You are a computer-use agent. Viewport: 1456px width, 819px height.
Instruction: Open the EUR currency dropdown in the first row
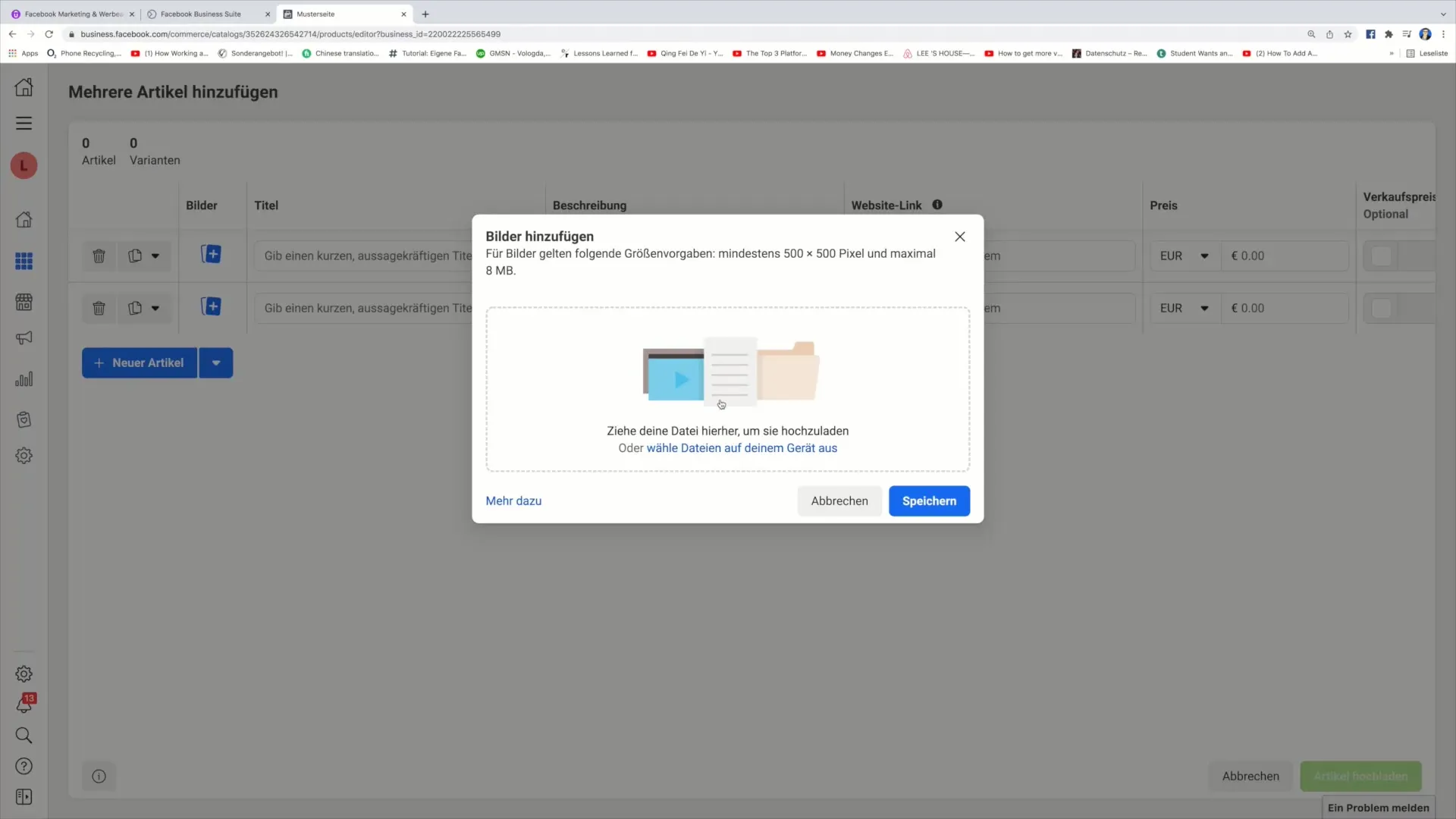tap(1185, 256)
